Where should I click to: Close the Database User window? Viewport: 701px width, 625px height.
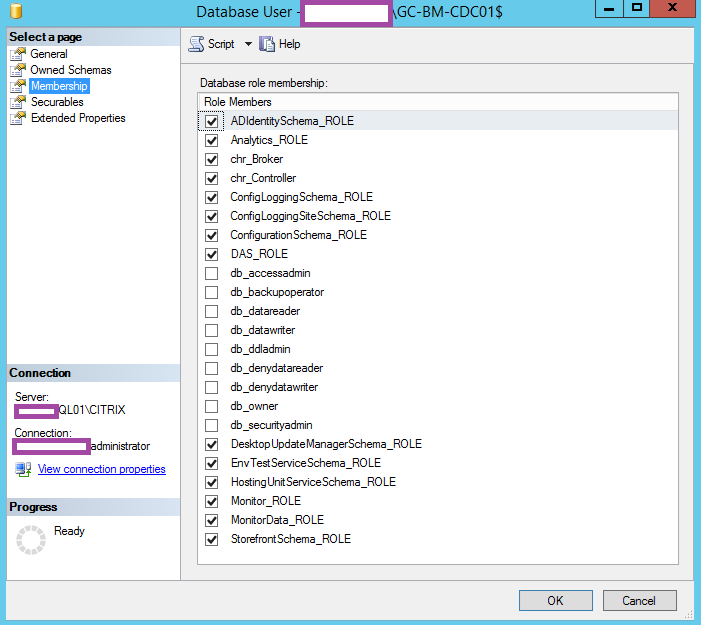tap(672, 8)
